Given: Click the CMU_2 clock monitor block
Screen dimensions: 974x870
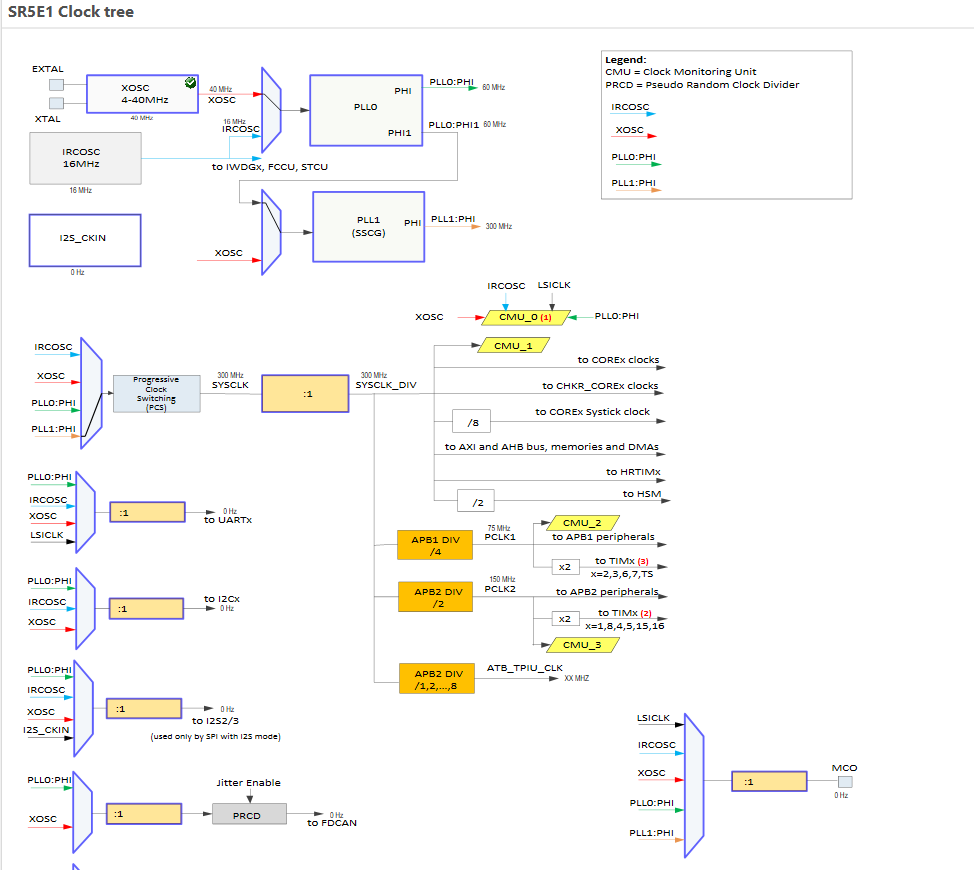Looking at the screenshot, I should (582, 523).
